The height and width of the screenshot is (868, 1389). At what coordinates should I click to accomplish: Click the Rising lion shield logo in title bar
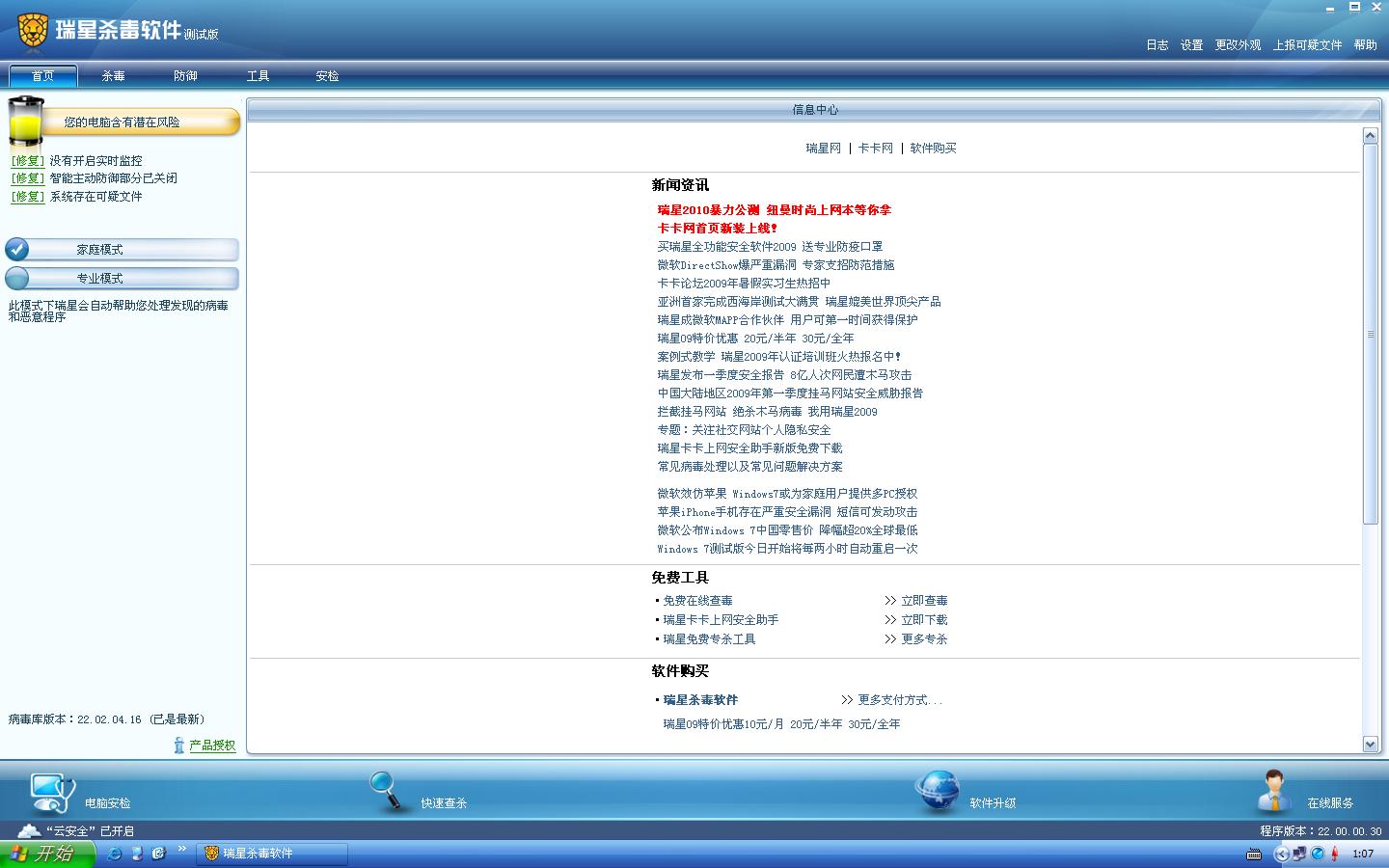pos(33,31)
